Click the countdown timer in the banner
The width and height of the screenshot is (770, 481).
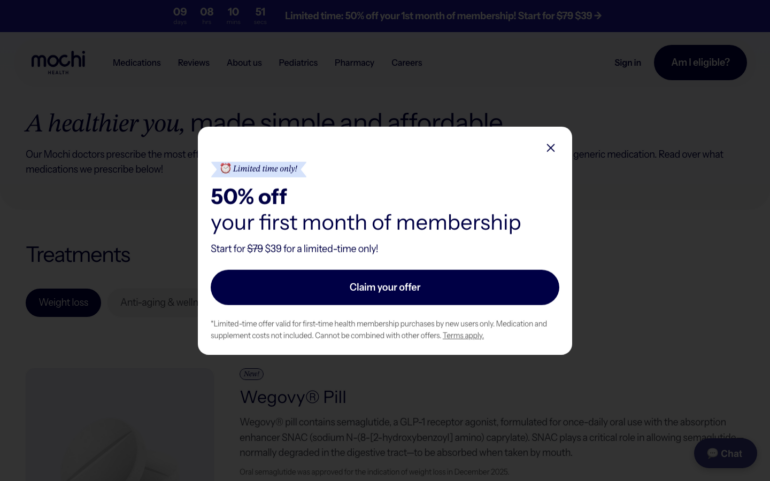(219, 15)
